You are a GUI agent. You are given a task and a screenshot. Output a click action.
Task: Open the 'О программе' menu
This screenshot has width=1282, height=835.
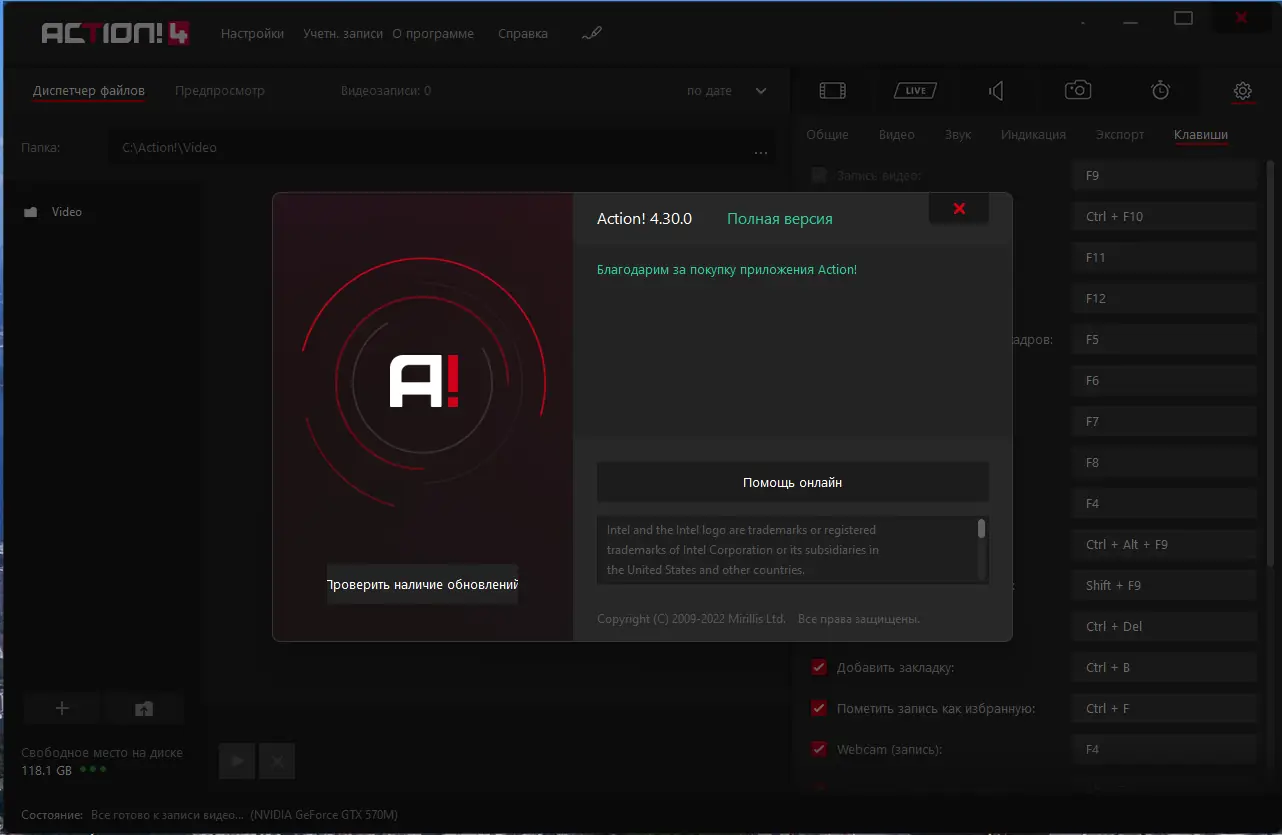[x=433, y=33]
